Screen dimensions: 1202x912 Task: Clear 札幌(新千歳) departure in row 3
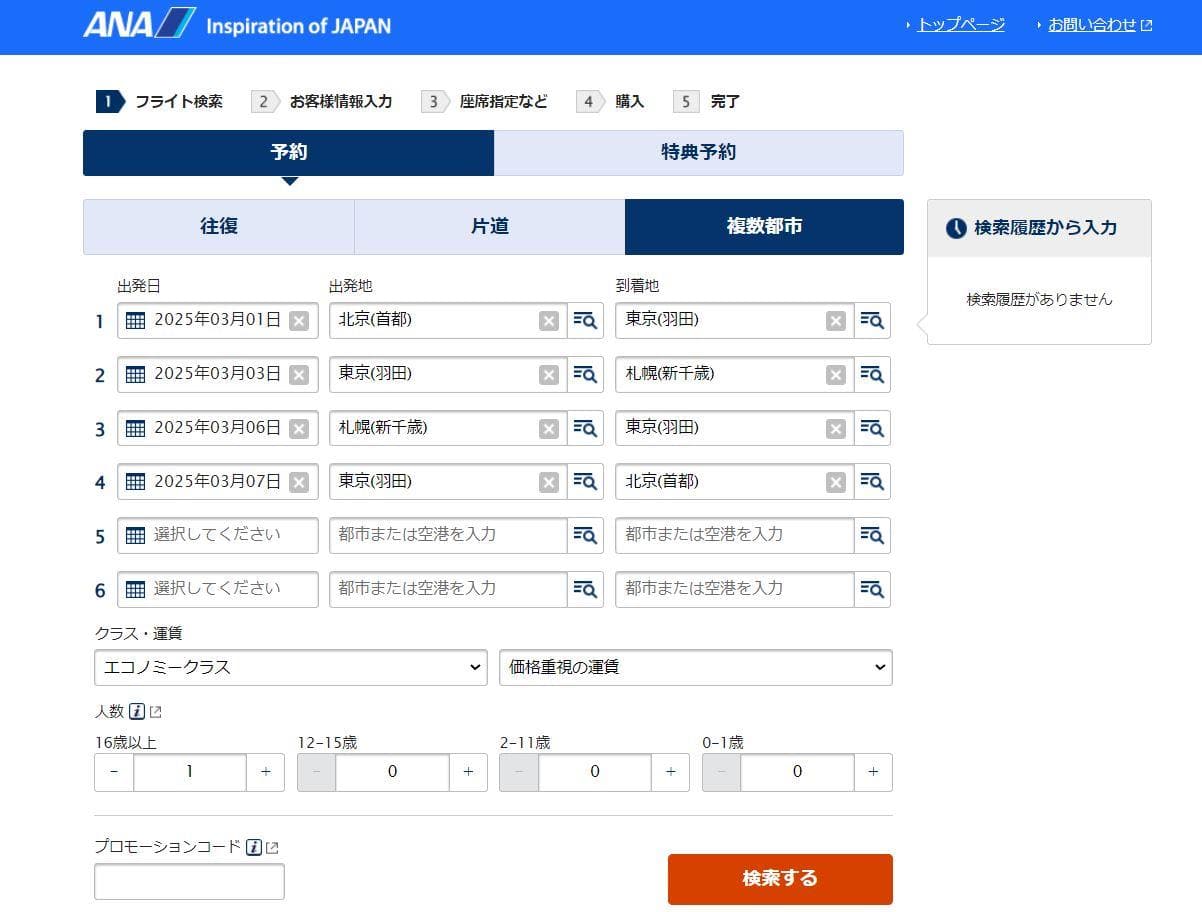tap(549, 428)
